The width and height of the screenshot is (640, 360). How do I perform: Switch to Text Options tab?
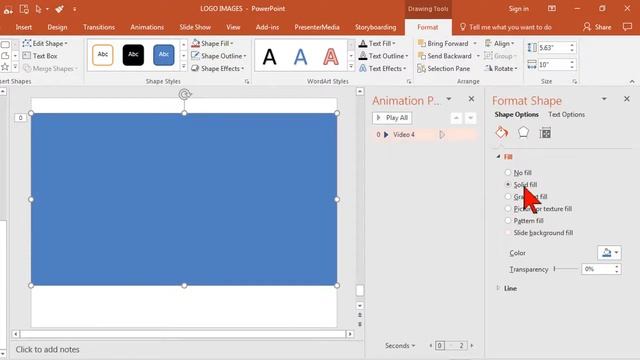(x=567, y=114)
